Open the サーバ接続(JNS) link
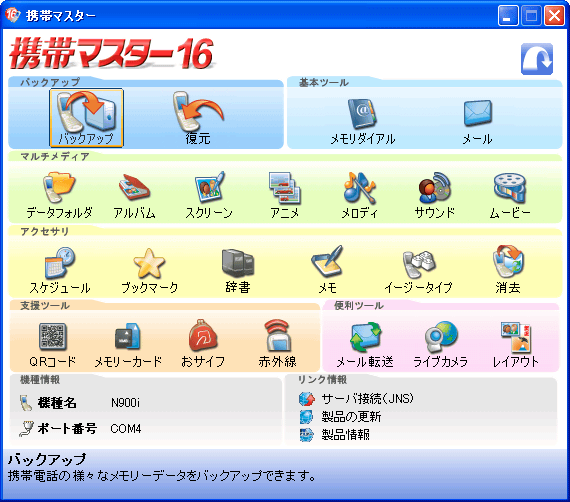 pos(367,399)
